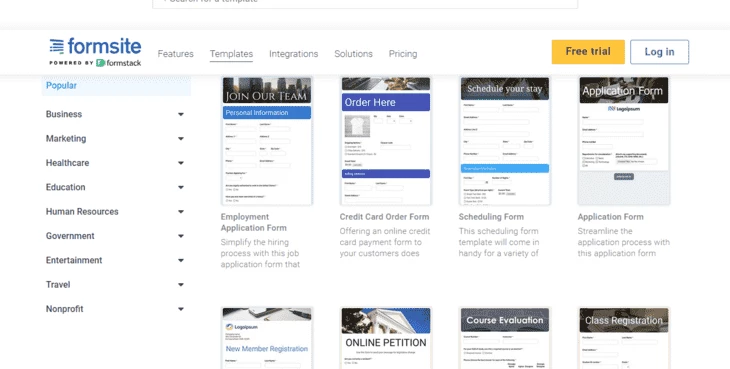
Task: Open the Online Petition template thumbnail
Action: (385, 338)
